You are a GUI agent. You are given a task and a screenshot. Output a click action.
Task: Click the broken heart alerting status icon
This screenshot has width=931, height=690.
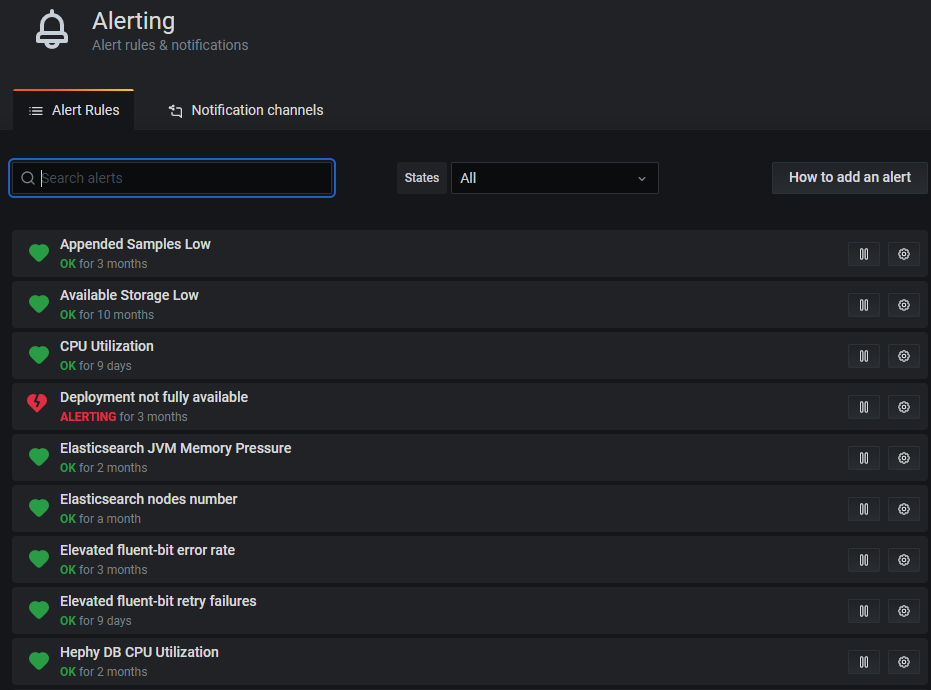37,404
